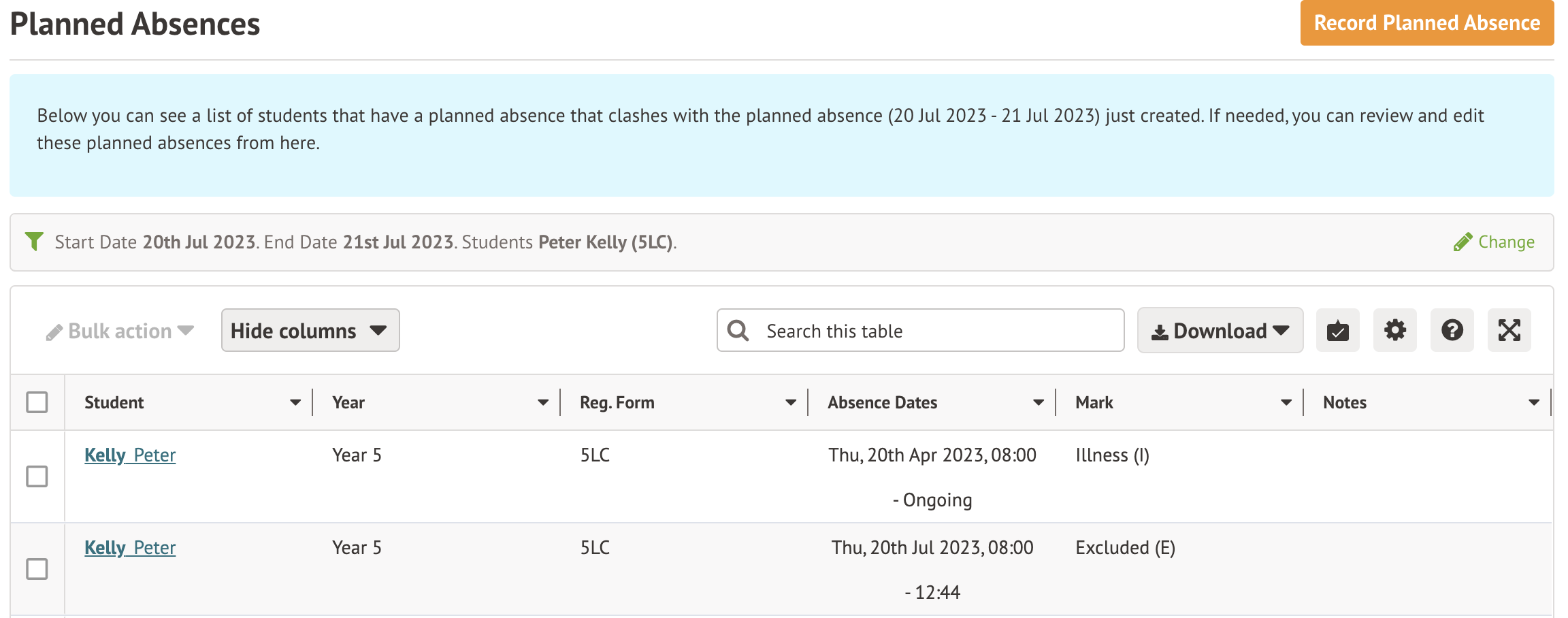Open Absence Dates column header menu arrow
The height and width of the screenshot is (618, 1568).
coord(1039,403)
